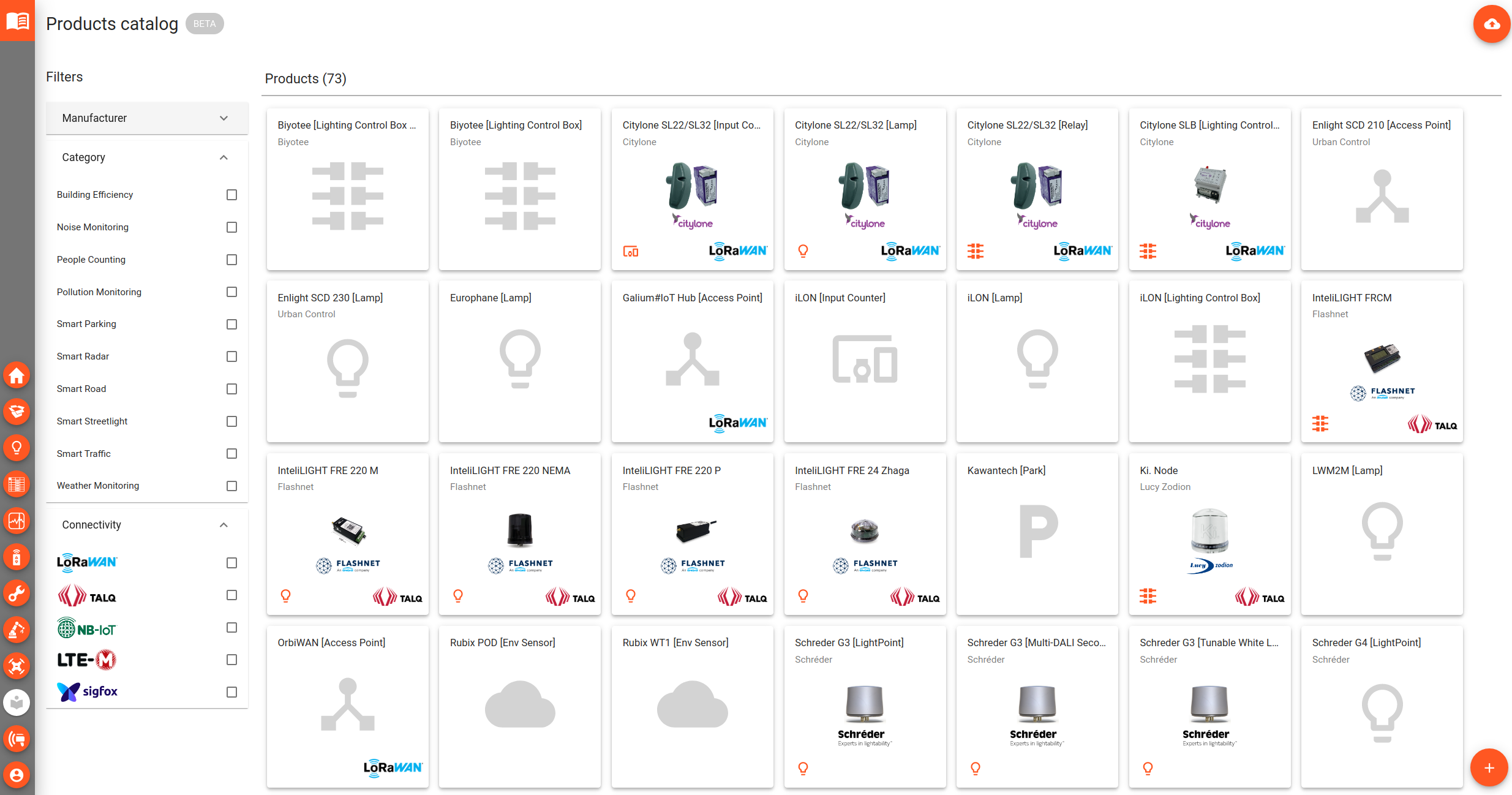Viewport: 1512px width, 795px height.
Task: Click lamp icon on InteliLIGHT FRE 220 M card
Action: pos(285,596)
